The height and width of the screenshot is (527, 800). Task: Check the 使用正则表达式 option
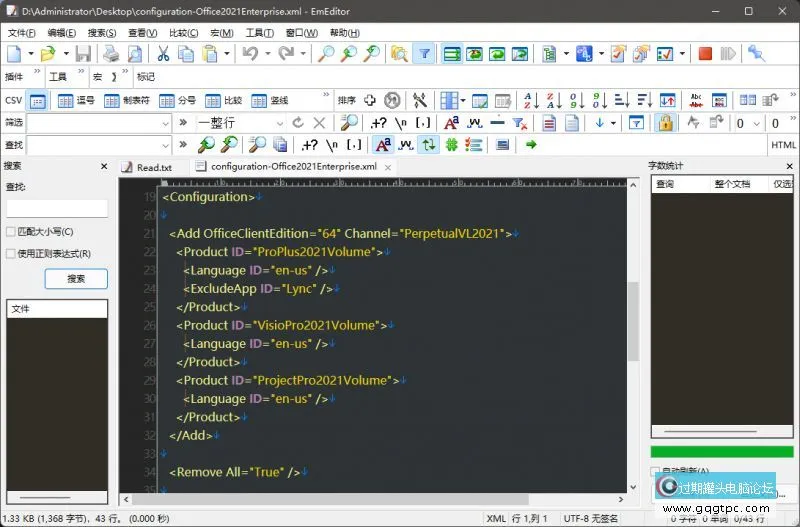click(11, 254)
